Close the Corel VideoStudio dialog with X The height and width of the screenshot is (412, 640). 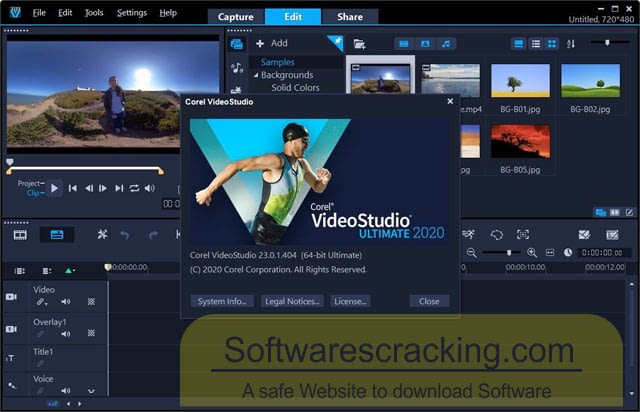[450, 101]
